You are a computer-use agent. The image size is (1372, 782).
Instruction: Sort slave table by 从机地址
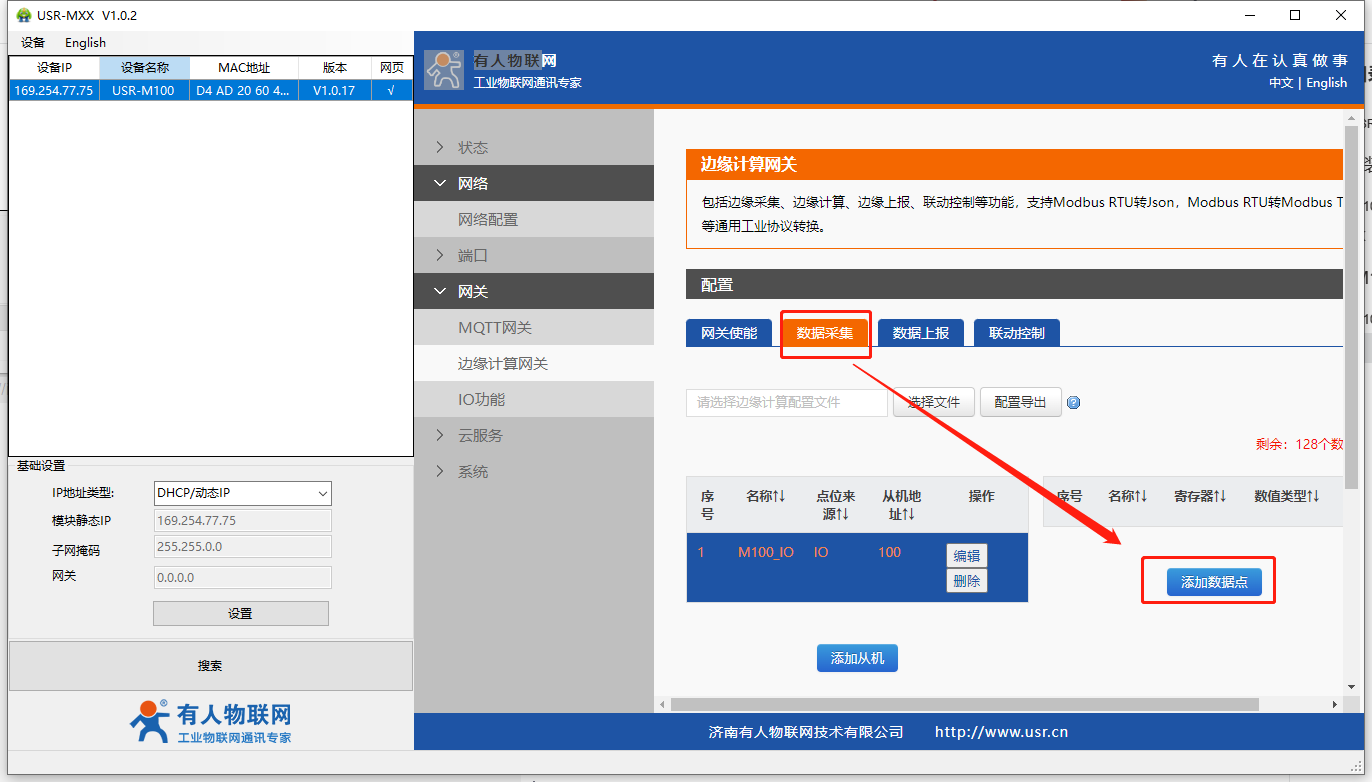(901, 505)
